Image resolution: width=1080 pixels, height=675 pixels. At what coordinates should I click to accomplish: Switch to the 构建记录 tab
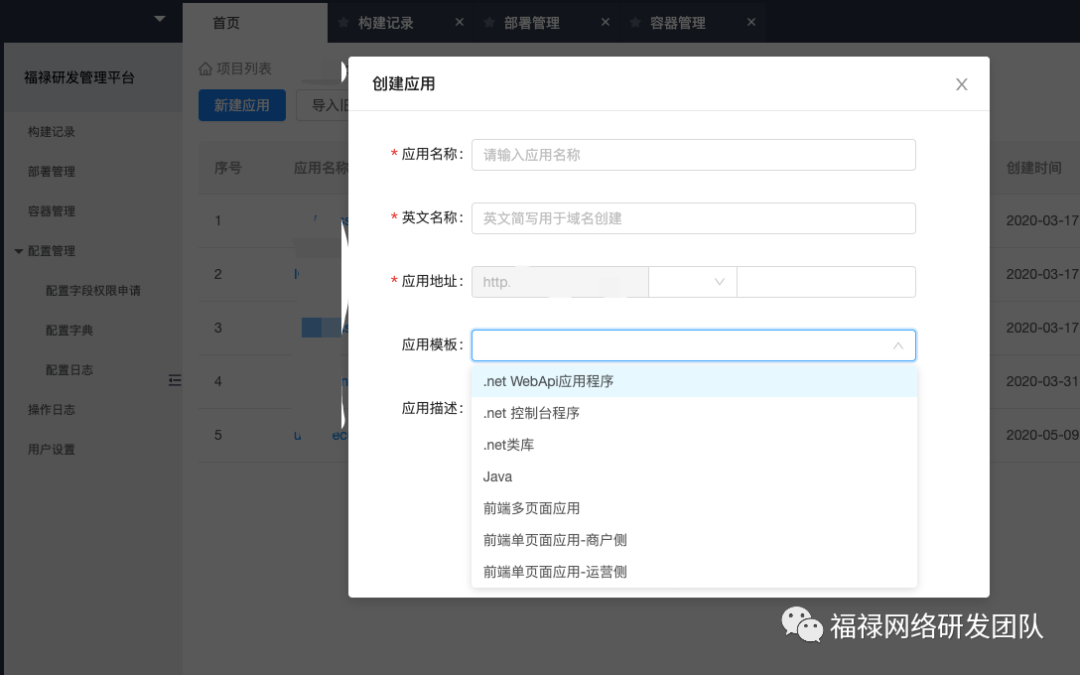386,23
